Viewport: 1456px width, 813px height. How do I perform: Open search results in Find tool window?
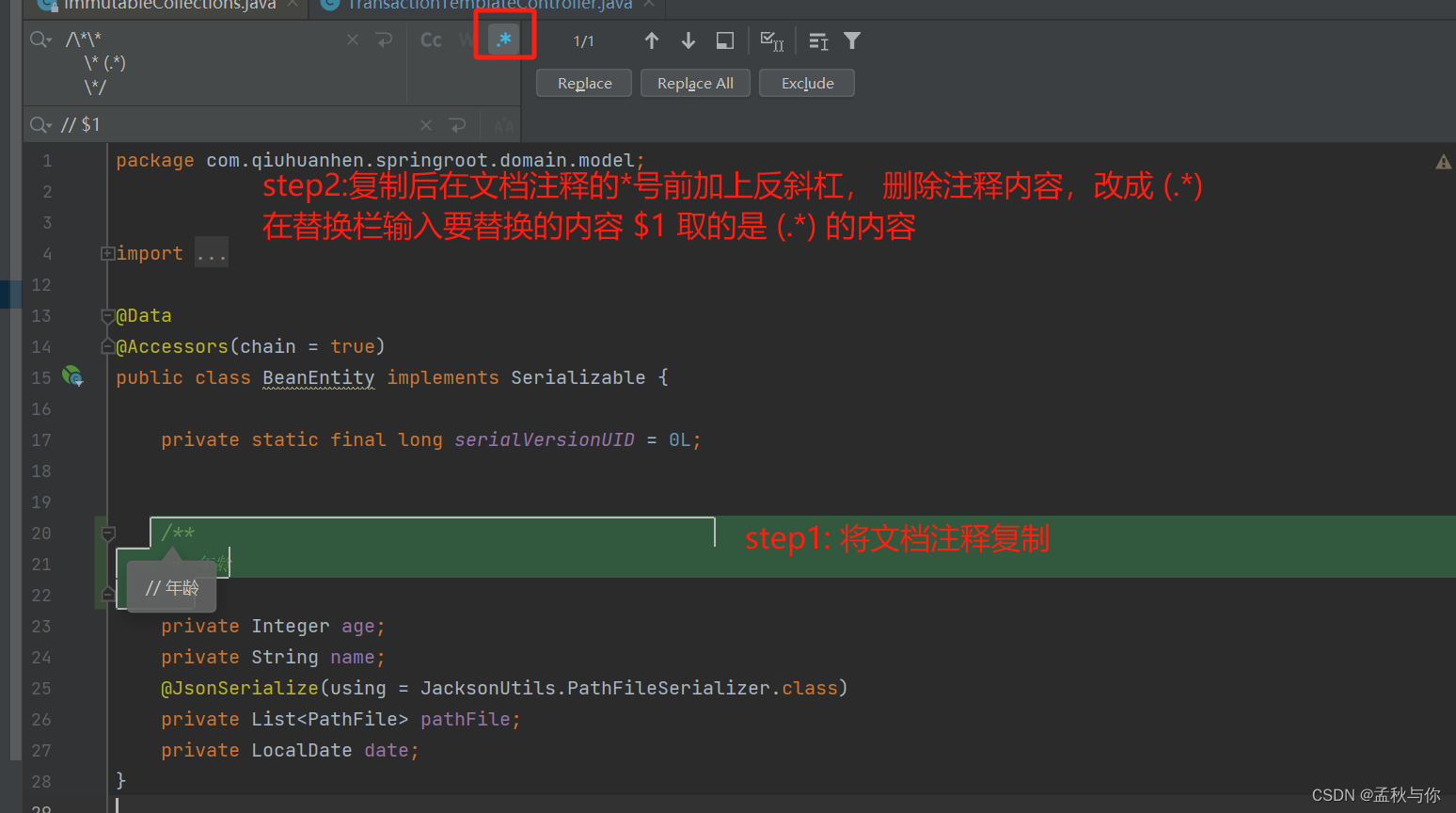tap(818, 40)
